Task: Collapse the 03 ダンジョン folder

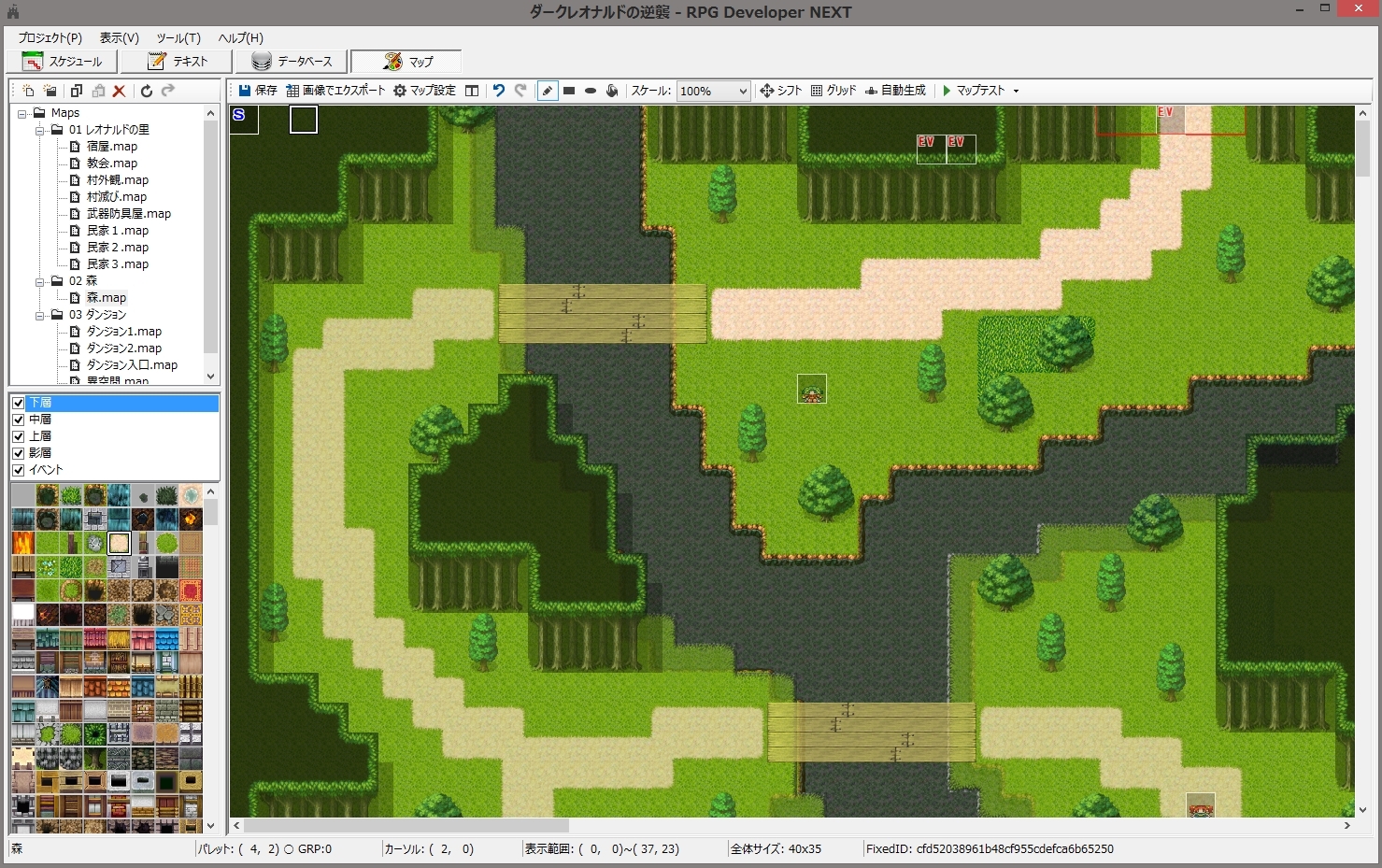Action: coord(39,315)
